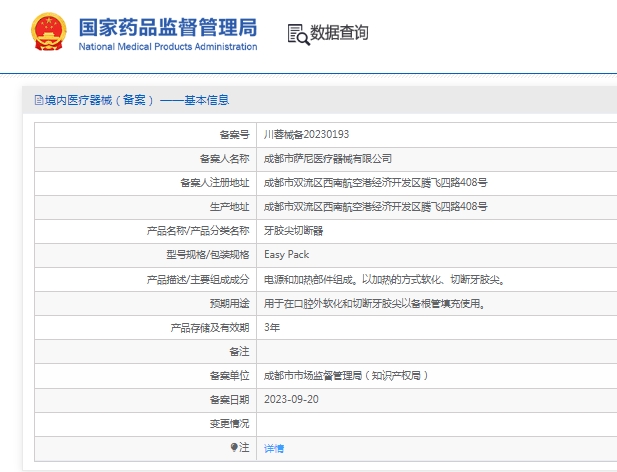Click the 数据查询 heading text
Screen dimensions: 617x472
[339, 33]
